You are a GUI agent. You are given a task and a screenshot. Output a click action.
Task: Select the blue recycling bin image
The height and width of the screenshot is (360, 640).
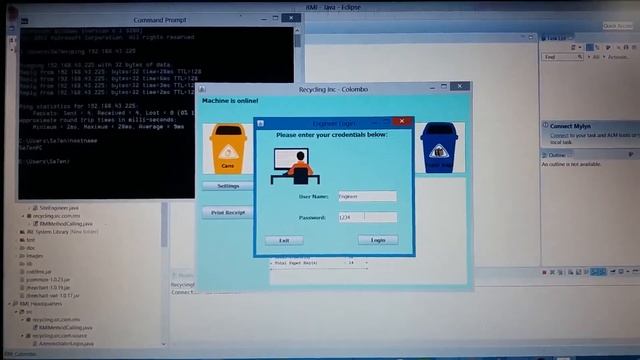coord(439,148)
